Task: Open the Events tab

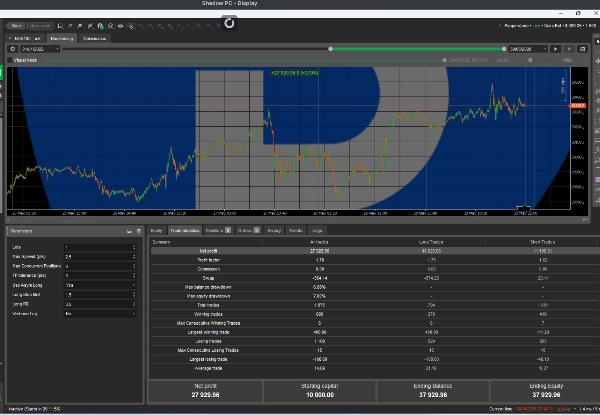Action: [296, 231]
